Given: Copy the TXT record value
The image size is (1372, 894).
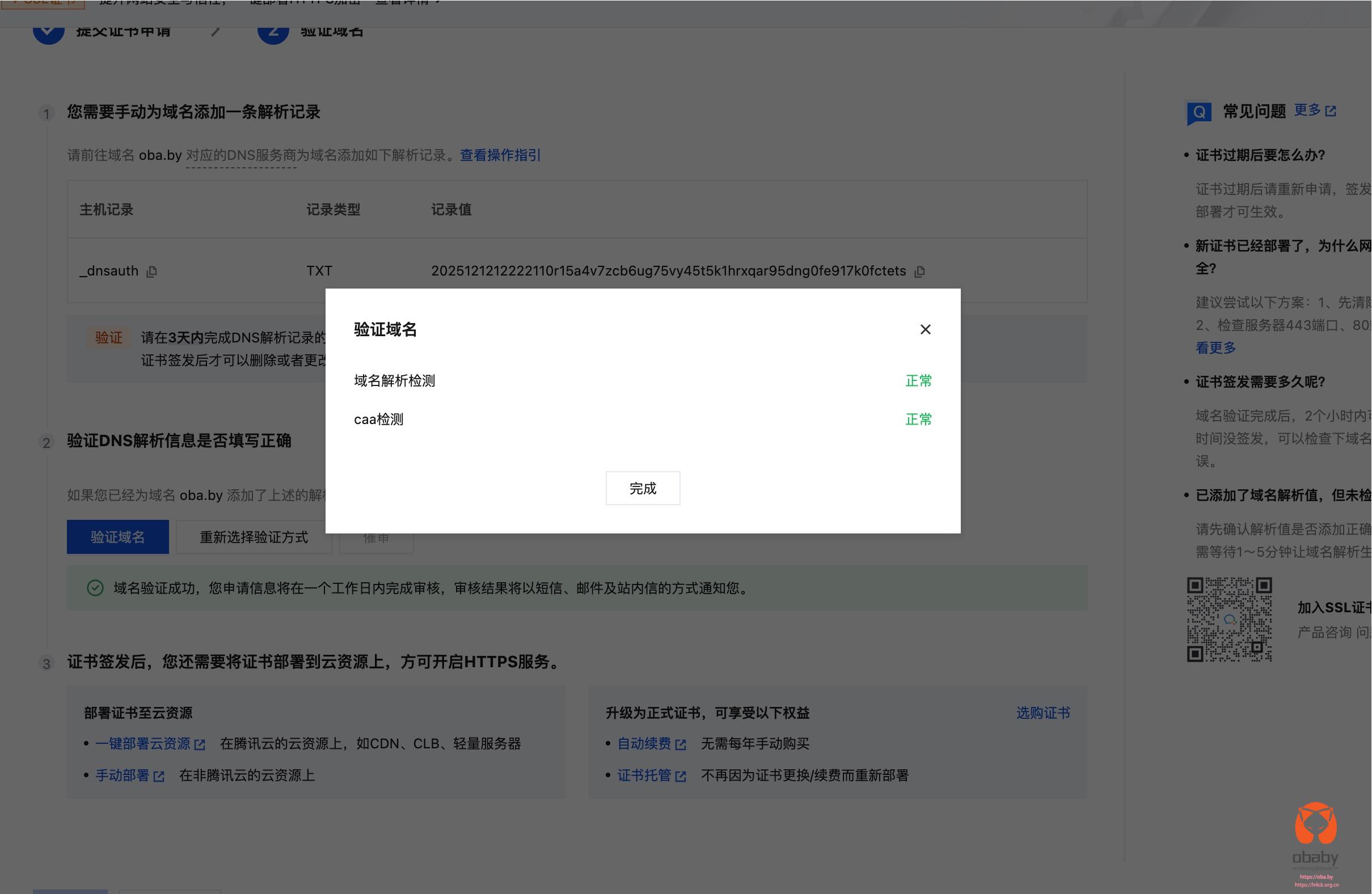Looking at the screenshot, I should pos(920,271).
